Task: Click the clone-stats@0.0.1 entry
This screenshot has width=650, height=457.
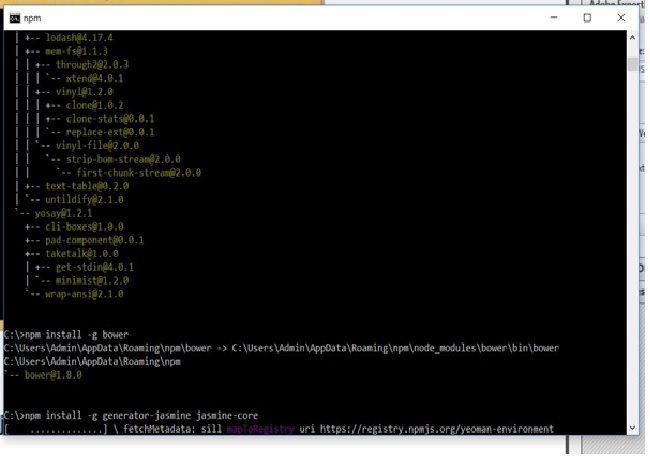Action: [x=110, y=119]
